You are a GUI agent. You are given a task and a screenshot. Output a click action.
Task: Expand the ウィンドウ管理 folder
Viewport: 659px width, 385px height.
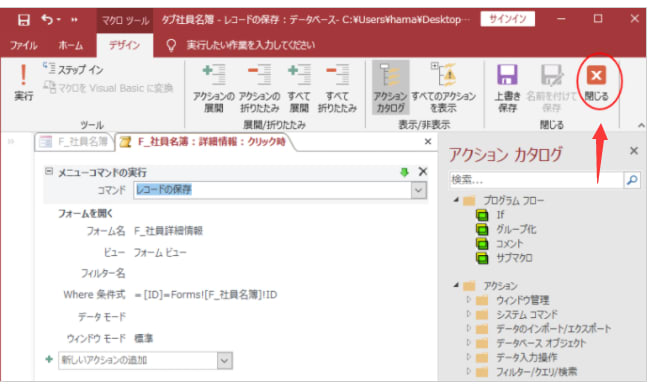click(469, 300)
